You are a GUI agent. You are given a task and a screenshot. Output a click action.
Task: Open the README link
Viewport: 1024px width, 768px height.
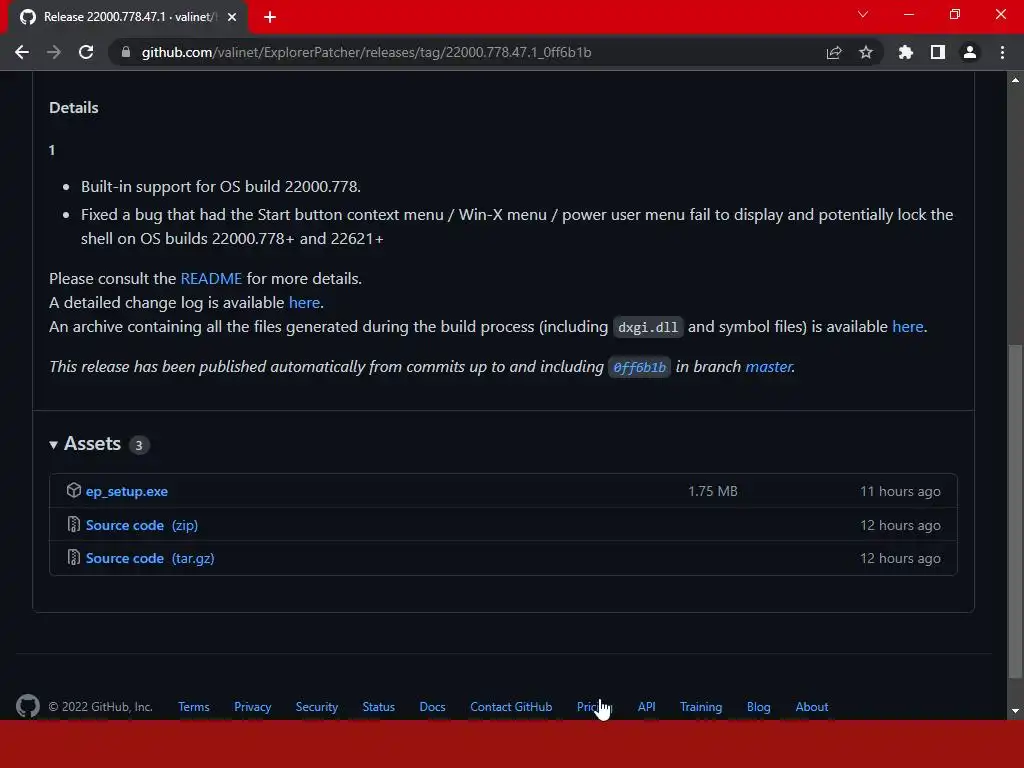click(x=211, y=279)
